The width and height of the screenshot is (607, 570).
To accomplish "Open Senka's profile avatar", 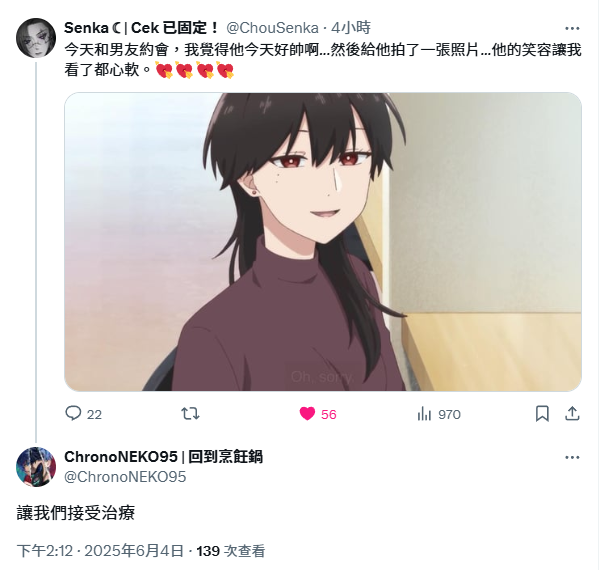I will 36,38.
